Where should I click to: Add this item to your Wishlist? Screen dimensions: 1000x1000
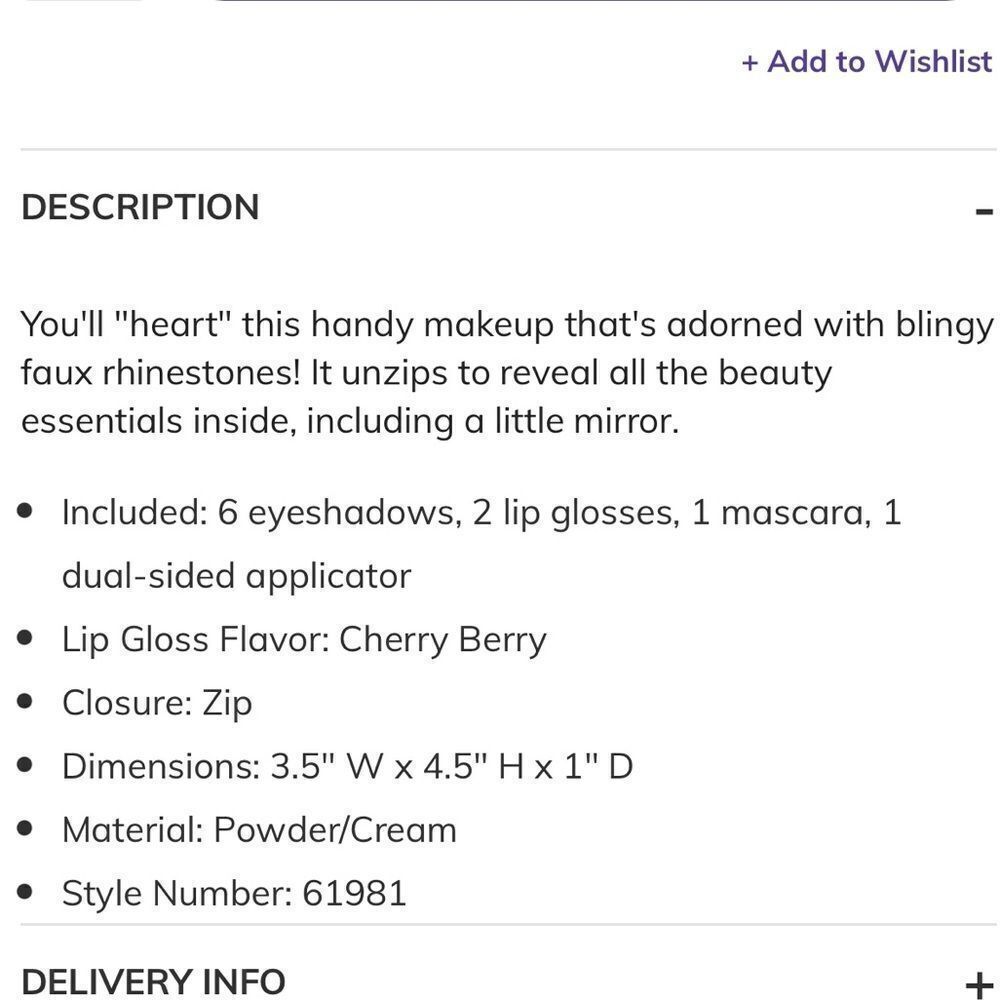coord(866,61)
